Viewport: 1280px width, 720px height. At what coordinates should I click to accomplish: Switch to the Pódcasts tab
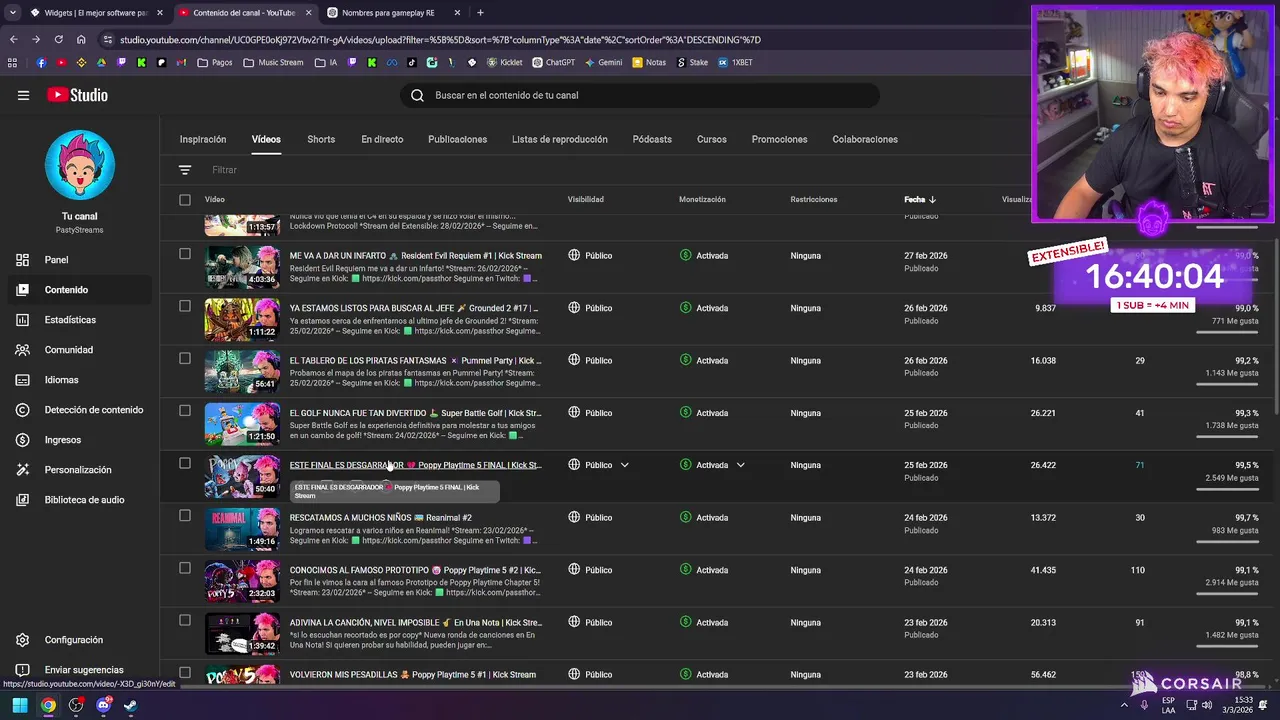652,140
